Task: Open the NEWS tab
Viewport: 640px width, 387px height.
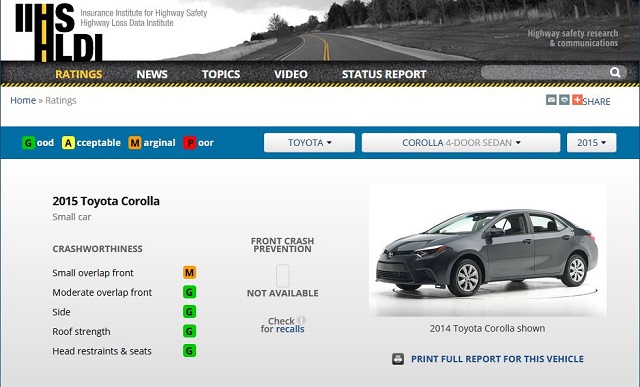Action: (152, 74)
